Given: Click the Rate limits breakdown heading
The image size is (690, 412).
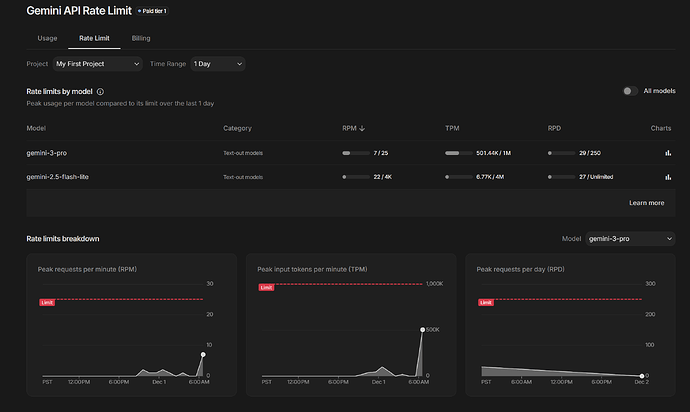Looking at the screenshot, I should click(63, 239).
